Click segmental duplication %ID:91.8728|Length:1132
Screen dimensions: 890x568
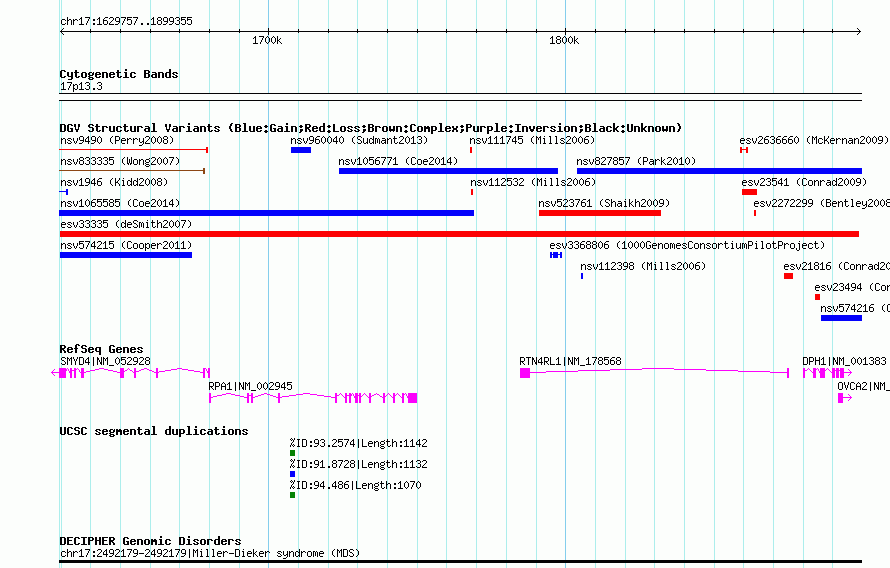coord(358,464)
